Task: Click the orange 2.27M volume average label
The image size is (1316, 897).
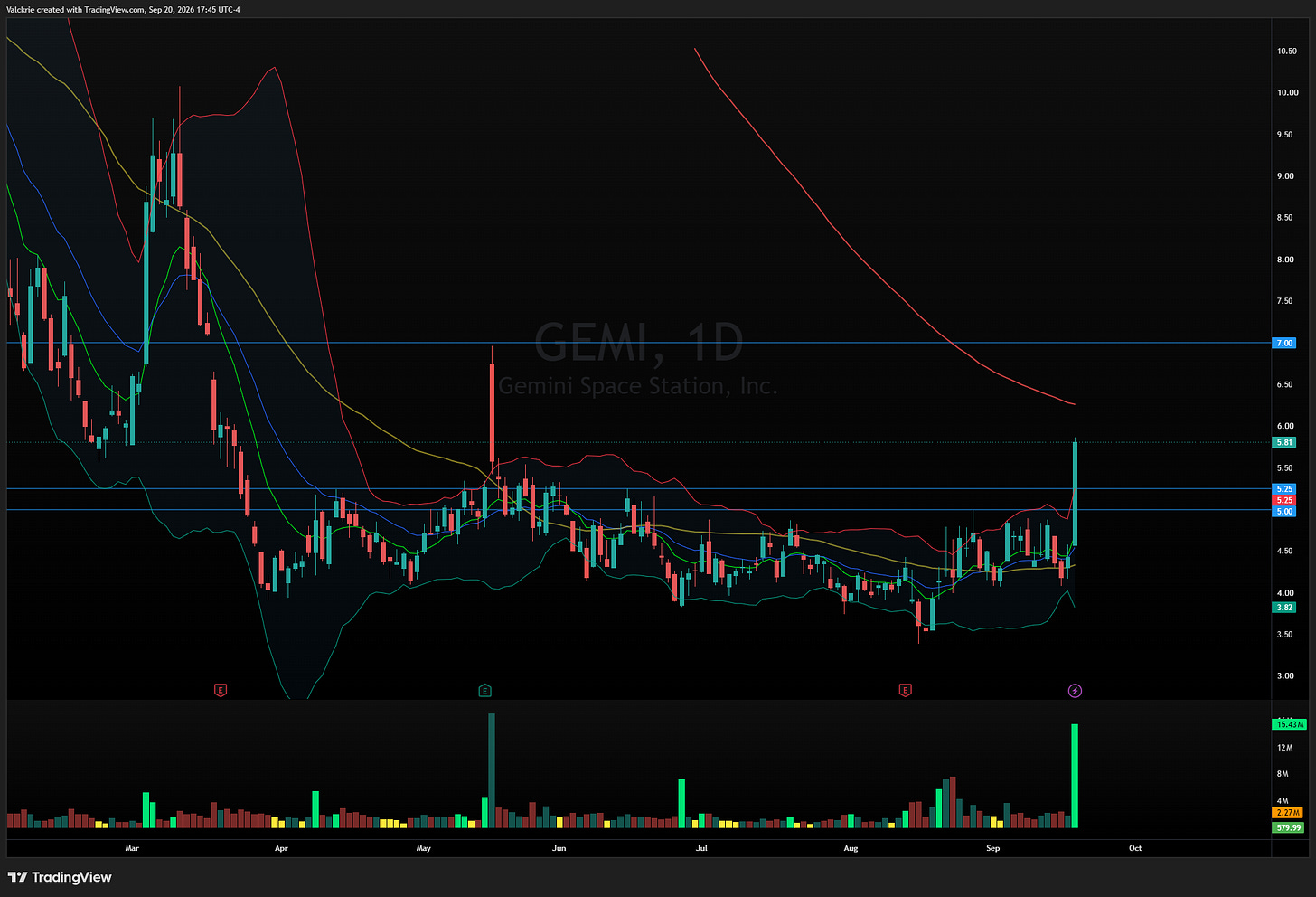Action: (x=1288, y=813)
